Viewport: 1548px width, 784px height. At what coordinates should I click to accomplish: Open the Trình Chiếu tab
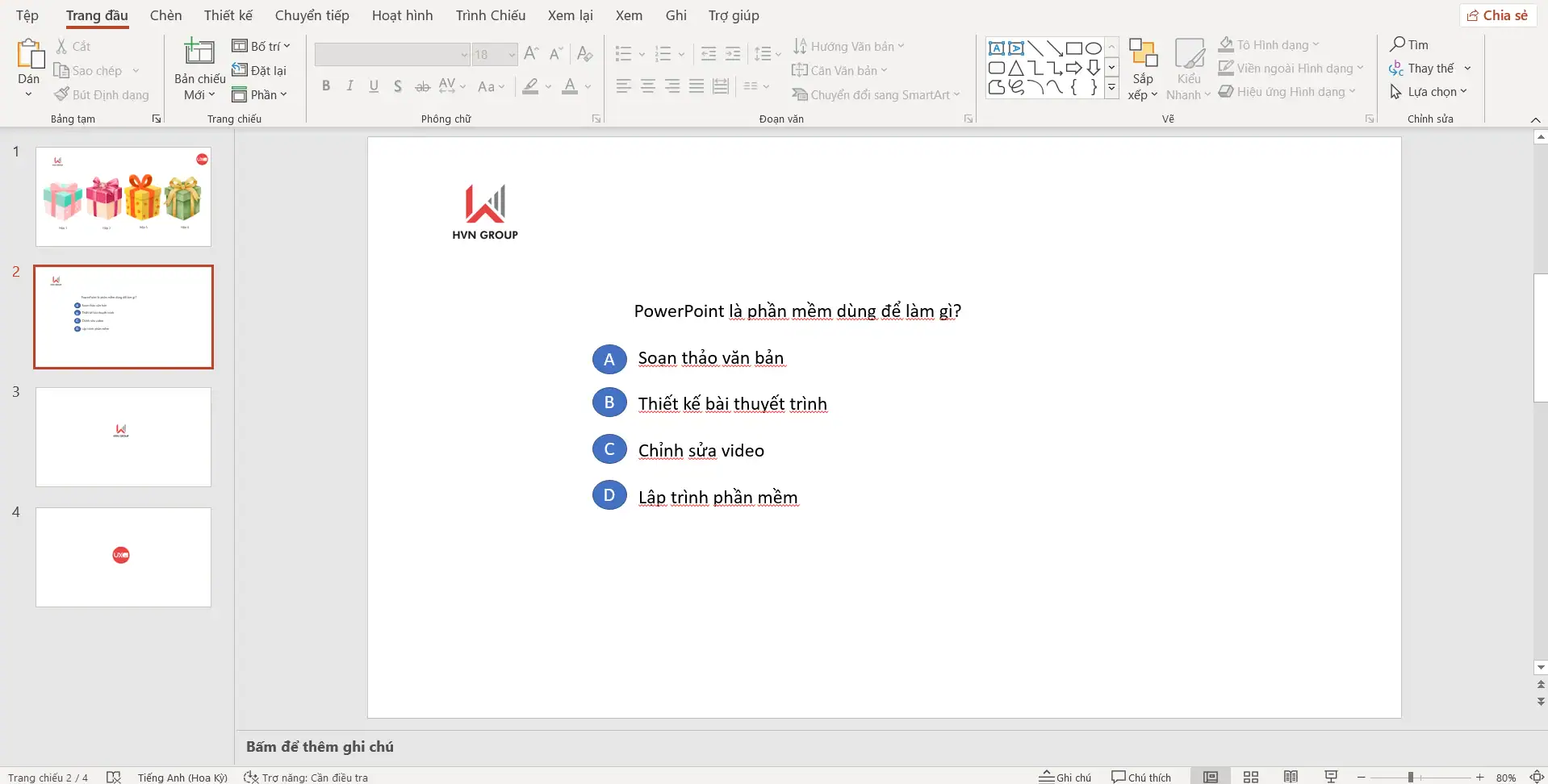coord(491,15)
